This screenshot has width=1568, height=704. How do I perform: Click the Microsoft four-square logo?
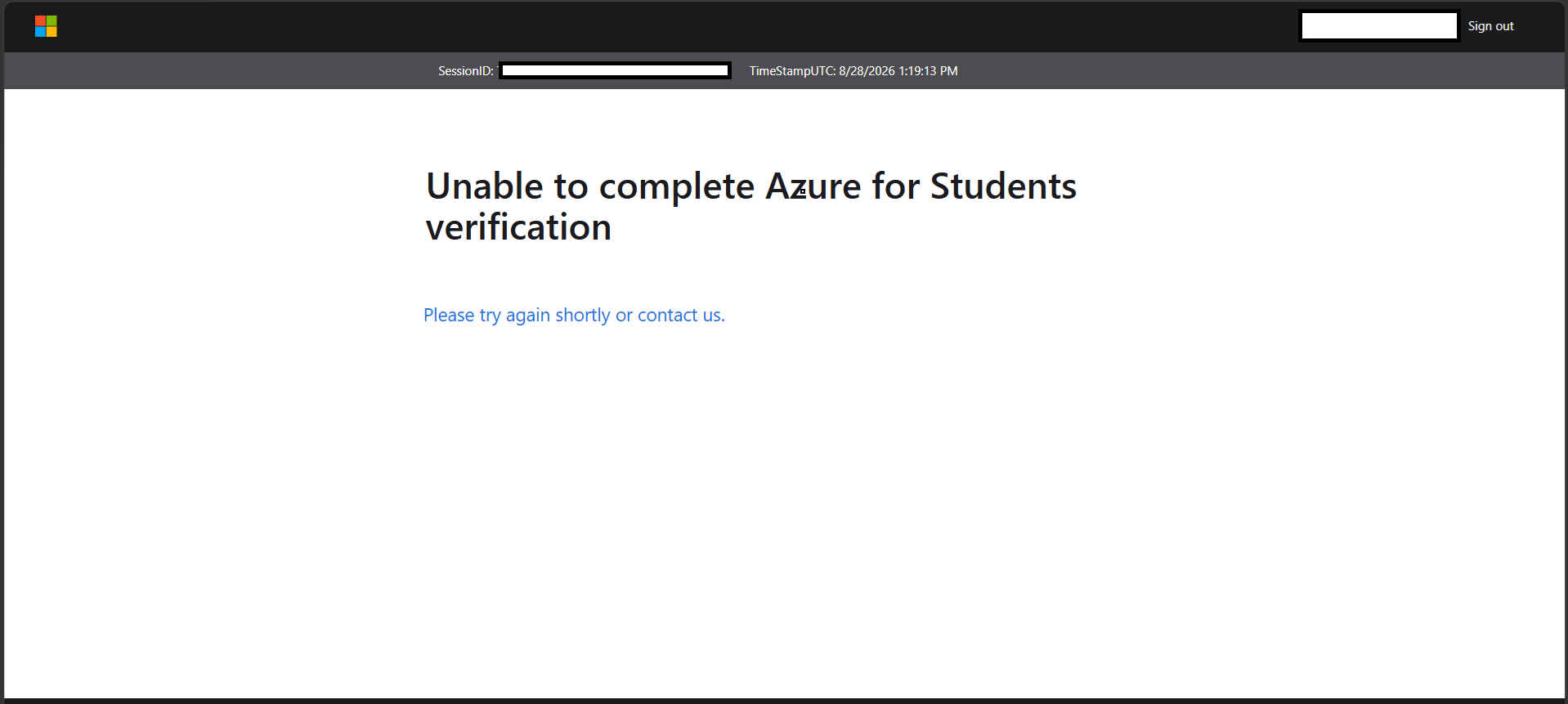(46, 26)
